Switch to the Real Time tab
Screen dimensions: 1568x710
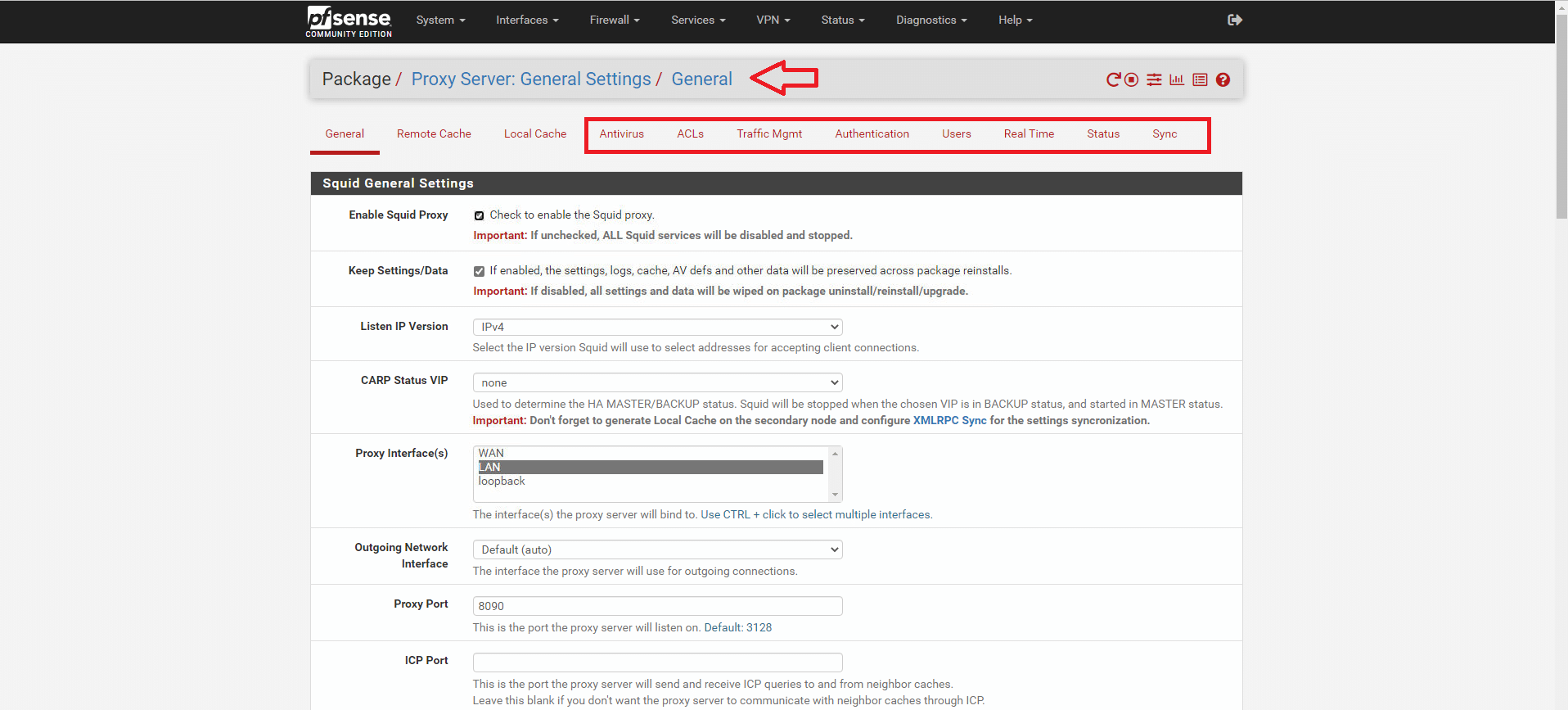coord(1029,133)
